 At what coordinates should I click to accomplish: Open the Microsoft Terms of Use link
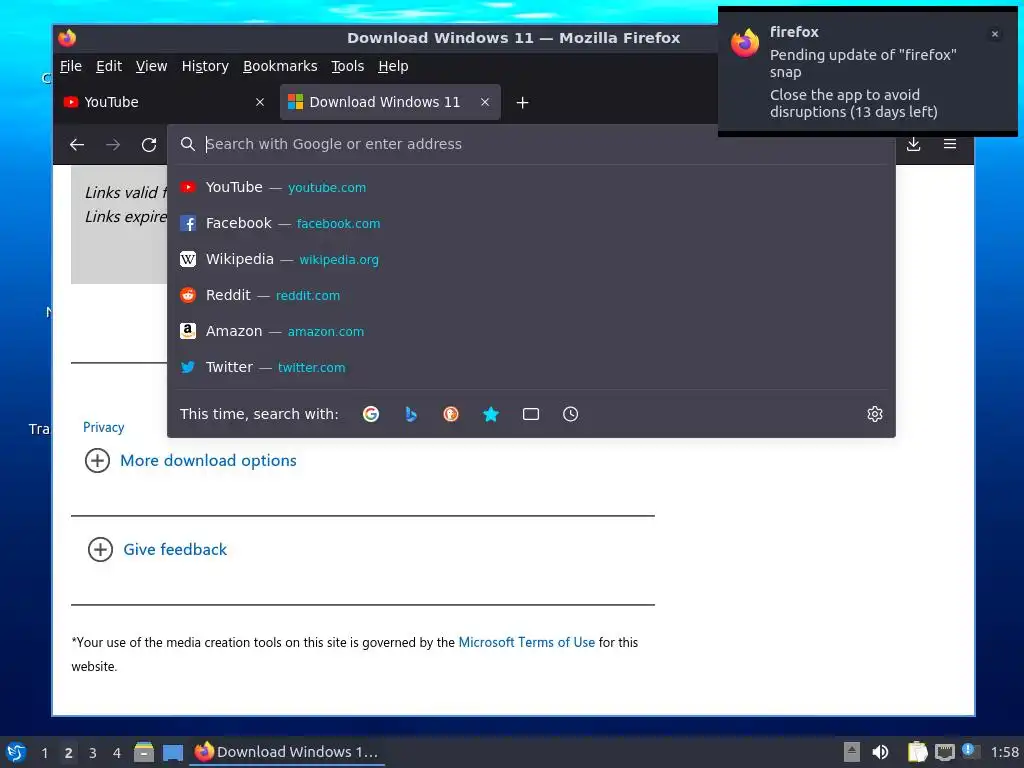(x=526, y=642)
